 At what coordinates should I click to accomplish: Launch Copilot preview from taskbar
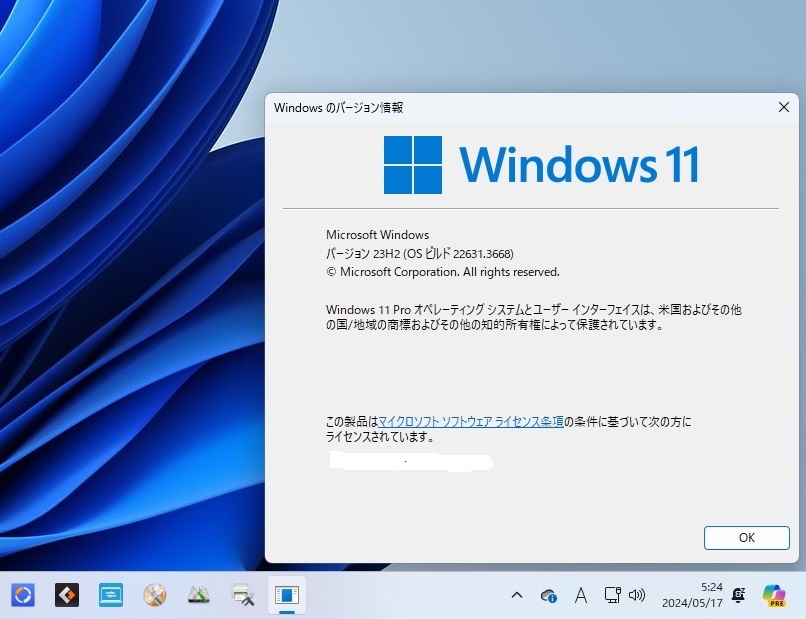[774, 595]
